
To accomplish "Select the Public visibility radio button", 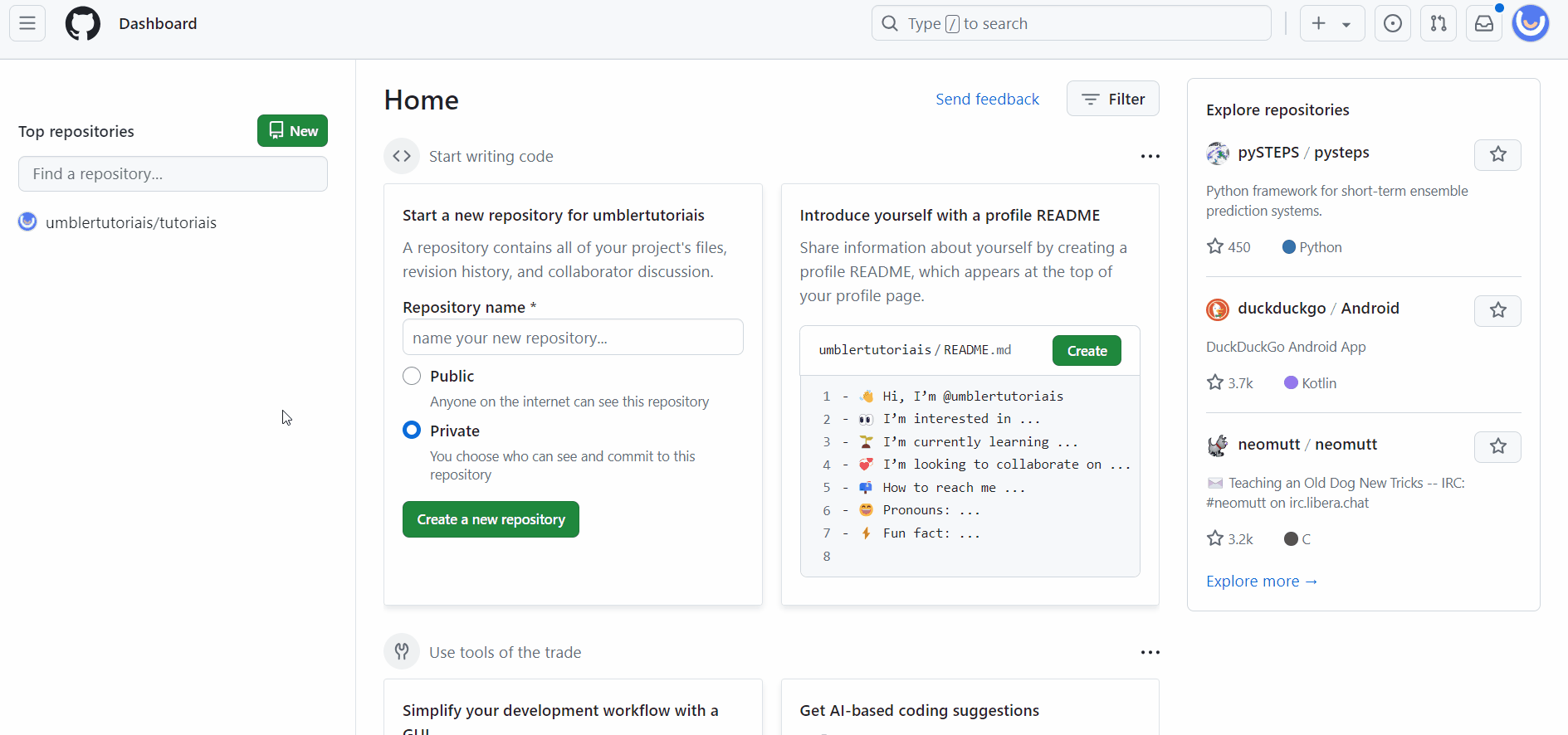I will (x=412, y=376).
